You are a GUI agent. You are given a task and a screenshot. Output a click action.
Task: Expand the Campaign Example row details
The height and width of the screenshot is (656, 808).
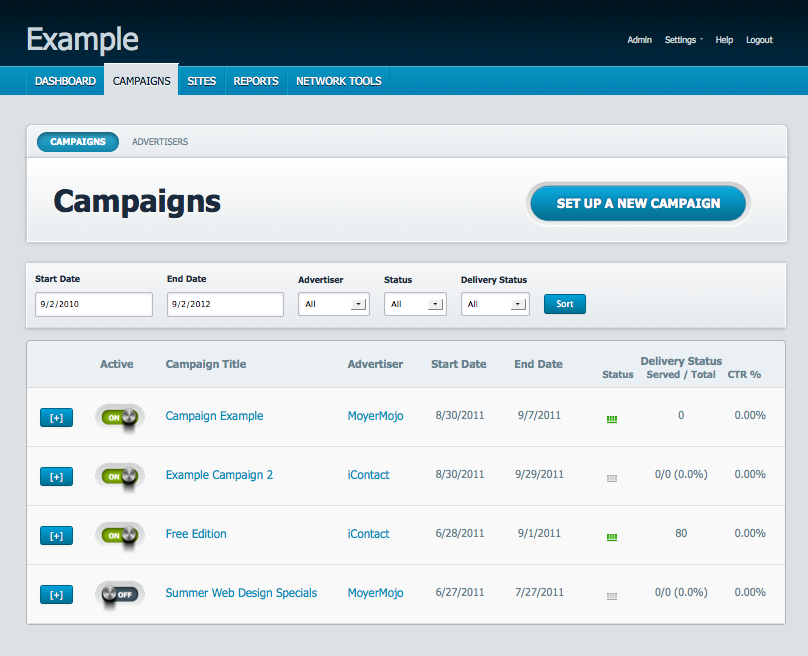[56, 417]
